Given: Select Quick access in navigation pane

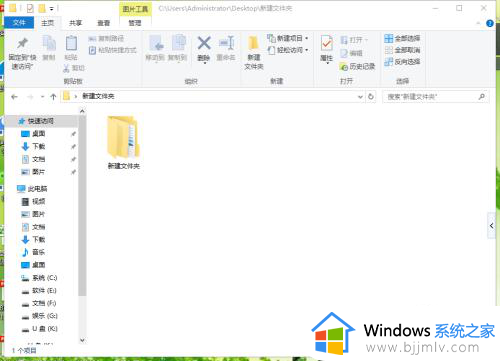Looking at the screenshot, I should 41,121.
